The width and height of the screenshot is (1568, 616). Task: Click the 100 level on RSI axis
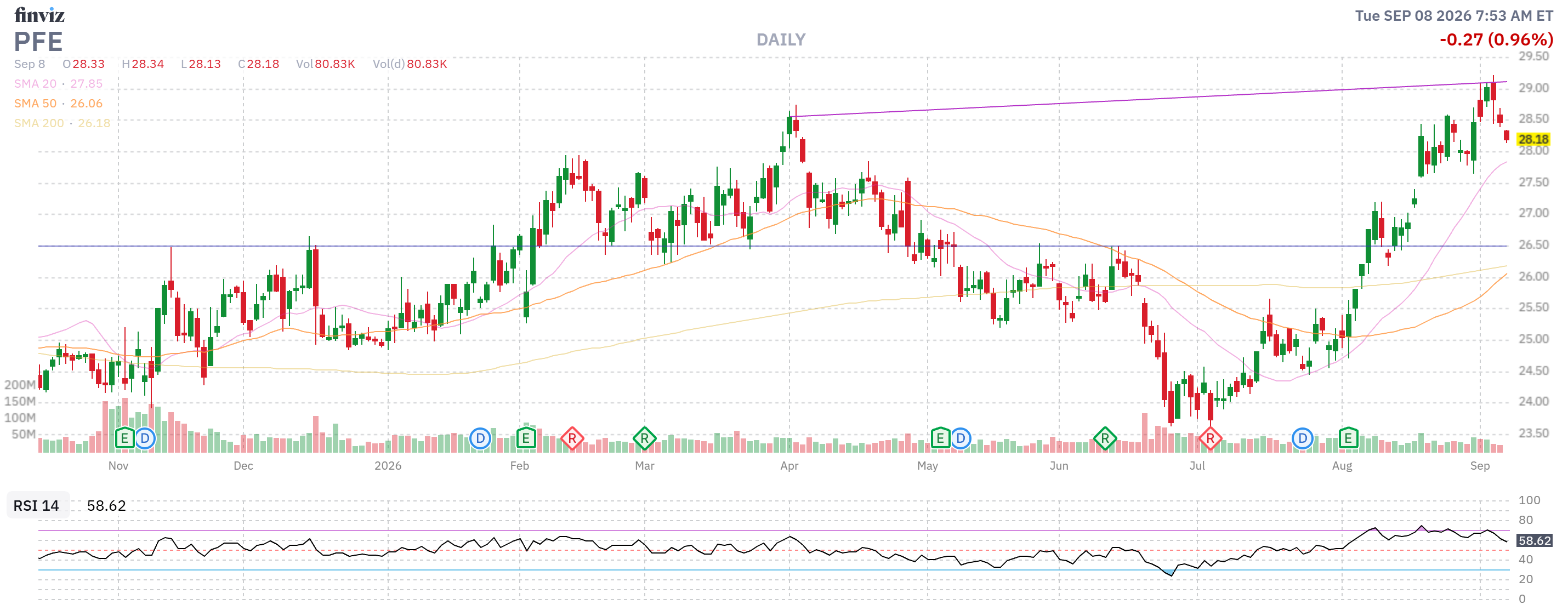pyautogui.click(x=1529, y=500)
